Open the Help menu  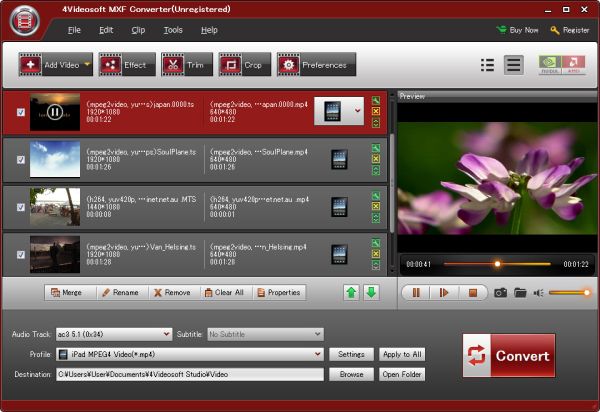point(209,30)
